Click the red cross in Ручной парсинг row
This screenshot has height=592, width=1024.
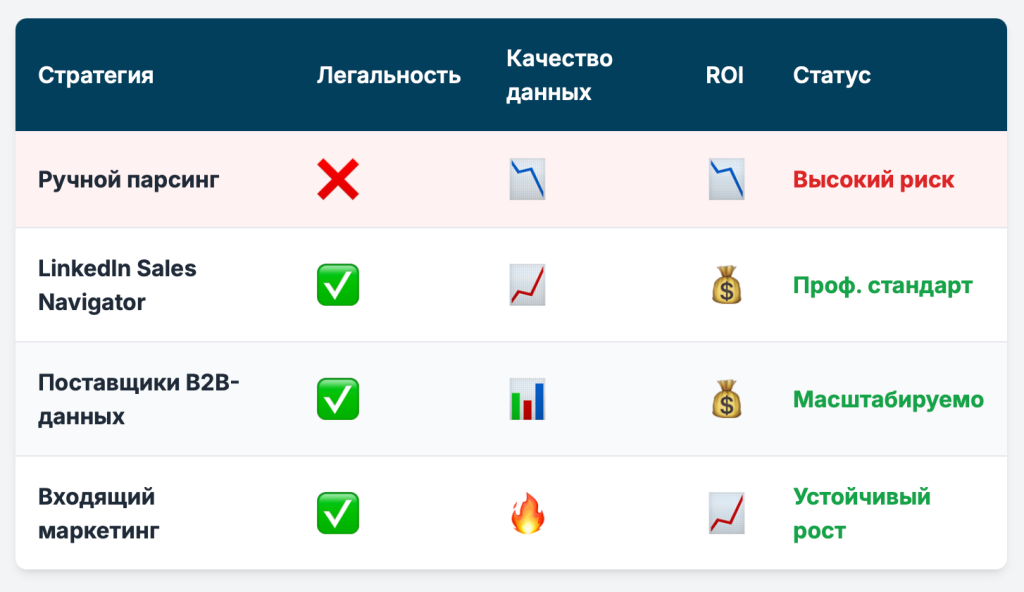[x=338, y=179]
